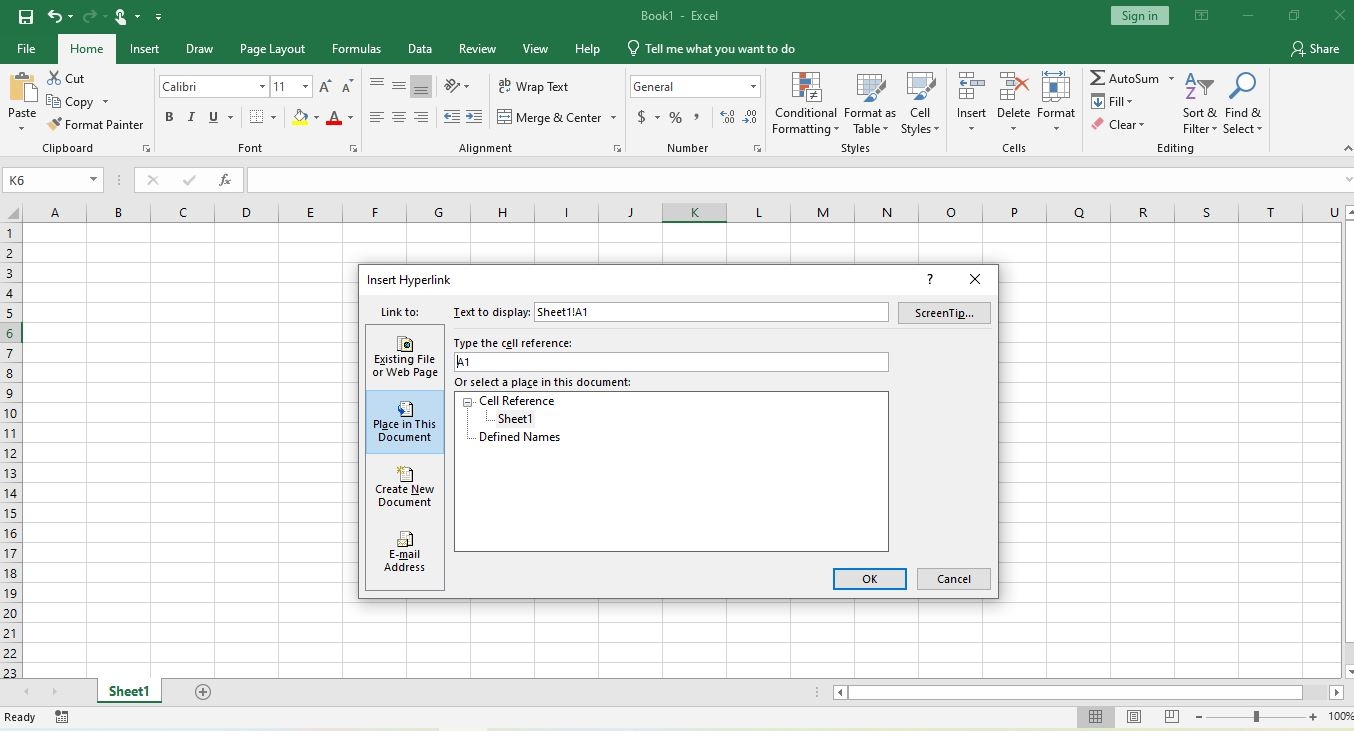This screenshot has width=1354, height=731.
Task: Switch to the Data tab
Action: (420, 48)
